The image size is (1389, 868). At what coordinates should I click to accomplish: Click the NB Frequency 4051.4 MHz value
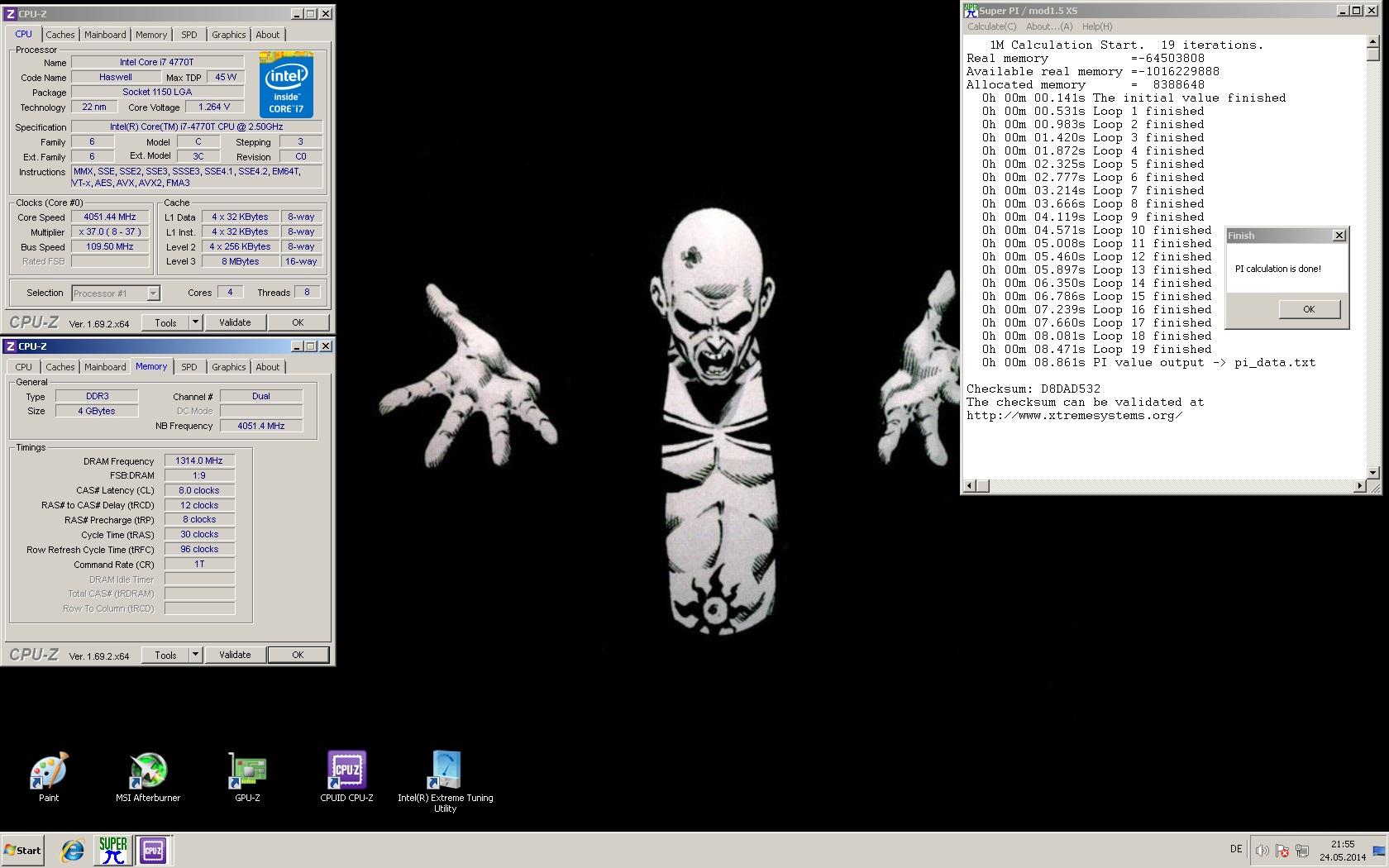point(261,426)
